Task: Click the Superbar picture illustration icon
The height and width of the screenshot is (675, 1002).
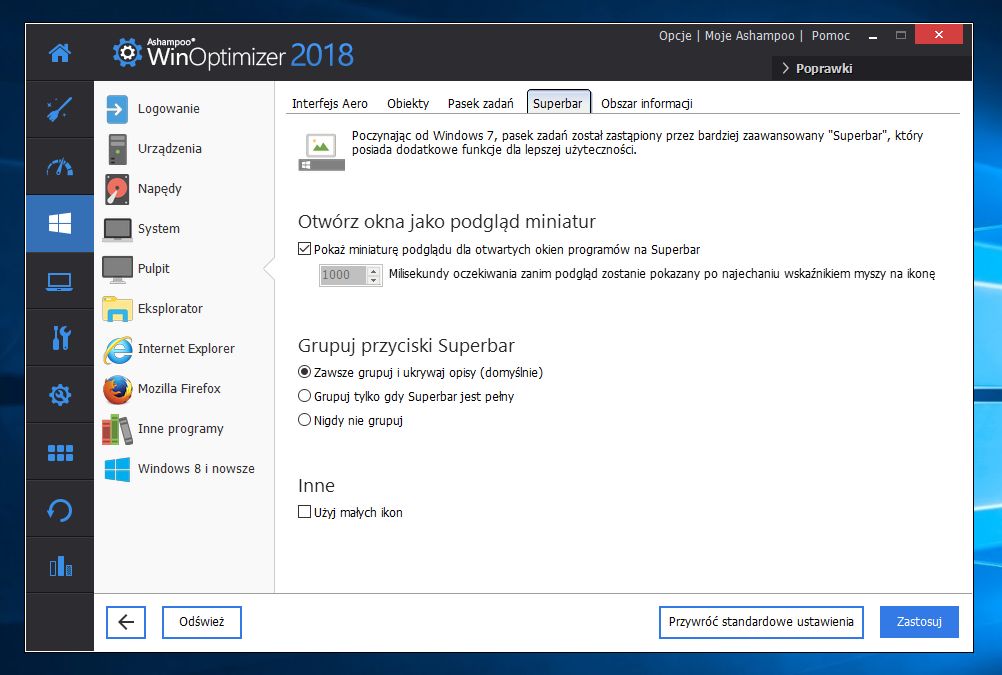Action: 321,152
